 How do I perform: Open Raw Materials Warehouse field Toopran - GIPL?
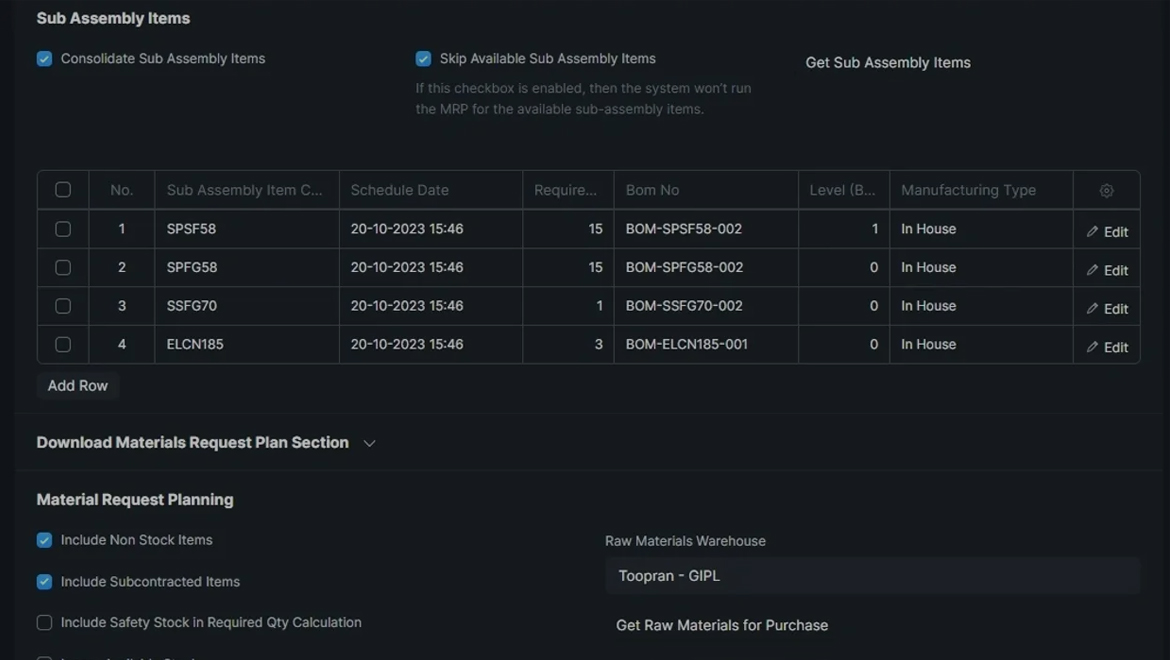pyautogui.click(x=872, y=576)
